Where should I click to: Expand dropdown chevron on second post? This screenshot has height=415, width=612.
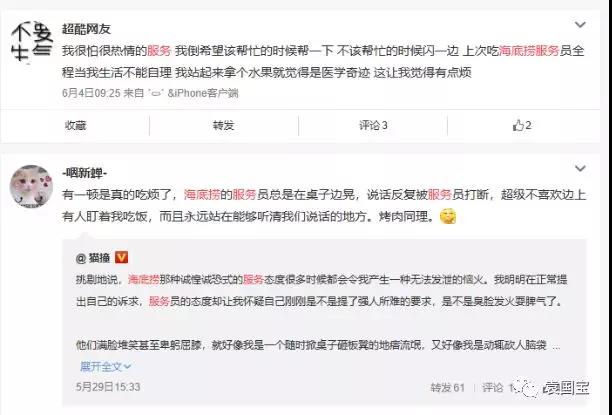pos(580,168)
